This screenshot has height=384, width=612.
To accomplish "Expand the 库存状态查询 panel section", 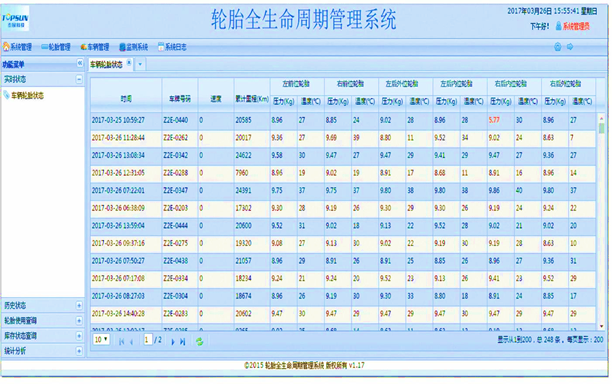I will coord(79,336).
